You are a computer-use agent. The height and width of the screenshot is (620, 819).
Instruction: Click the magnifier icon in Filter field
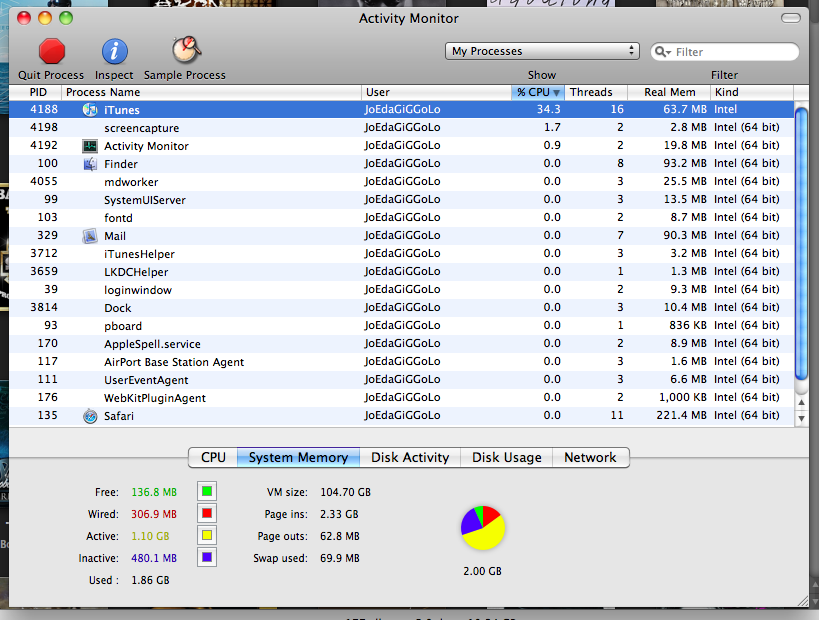click(x=662, y=52)
